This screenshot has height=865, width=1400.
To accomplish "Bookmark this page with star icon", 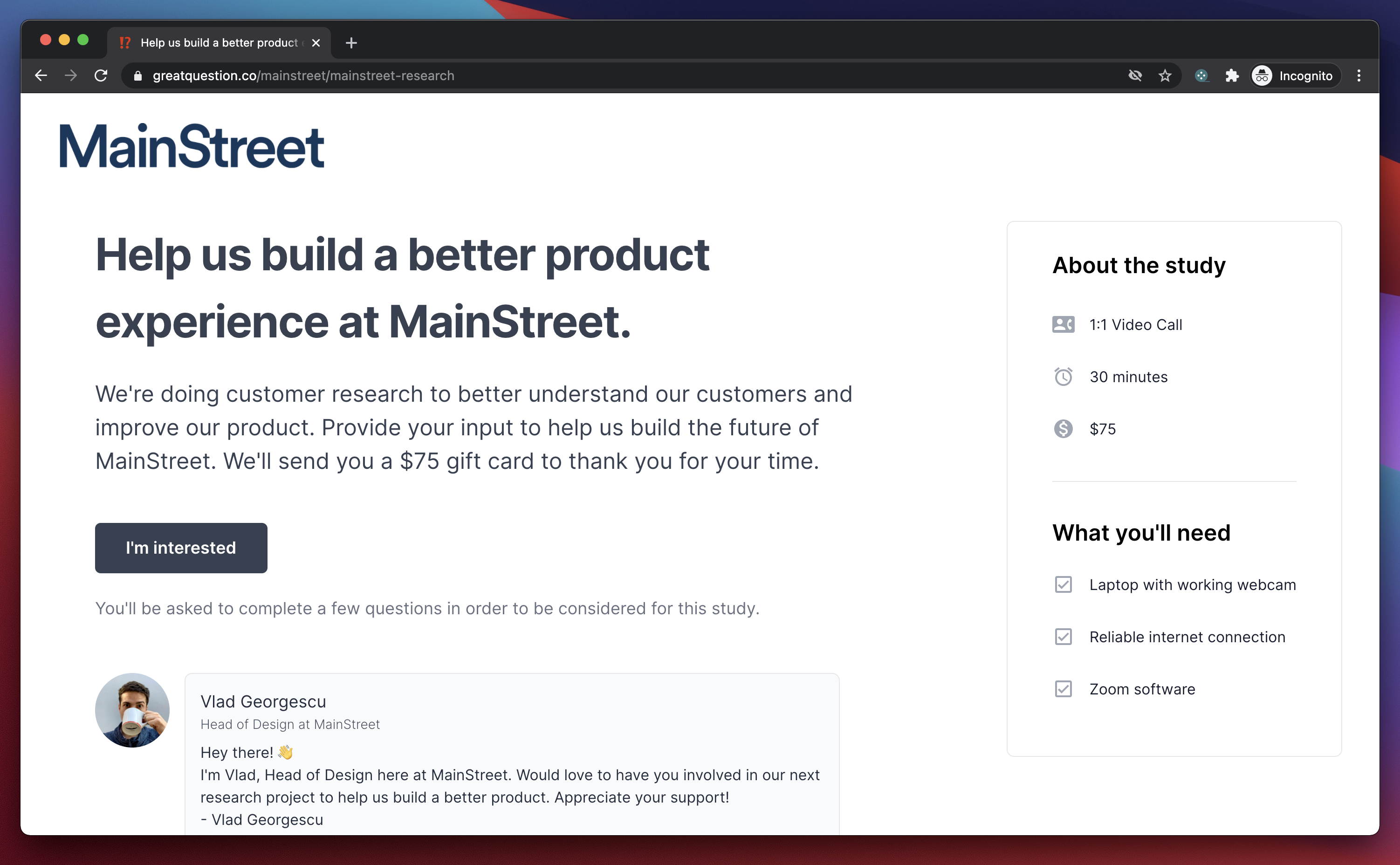I will click(1165, 76).
